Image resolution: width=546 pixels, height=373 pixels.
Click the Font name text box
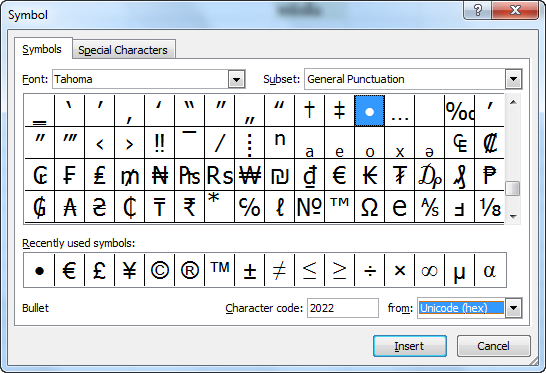(x=141, y=79)
